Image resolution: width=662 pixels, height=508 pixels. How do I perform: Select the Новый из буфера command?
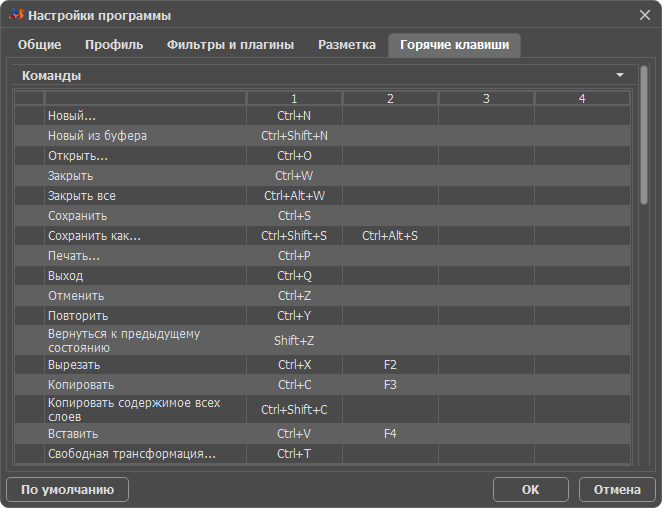145,136
